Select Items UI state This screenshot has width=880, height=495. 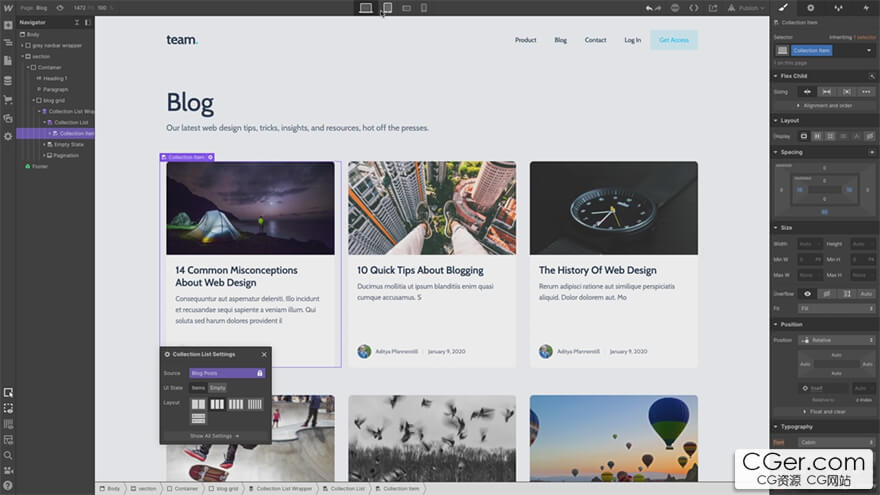[x=198, y=388]
